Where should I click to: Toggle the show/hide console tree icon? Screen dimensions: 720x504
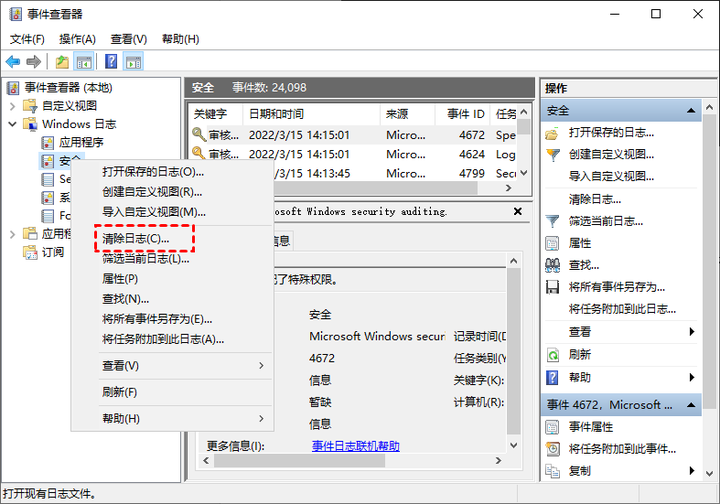[x=84, y=61]
